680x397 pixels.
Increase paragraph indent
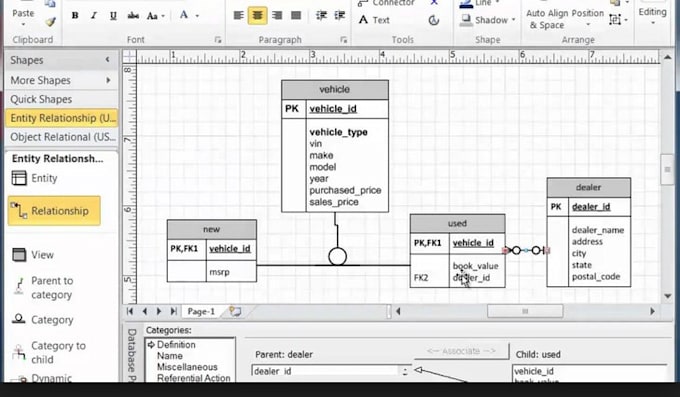(x=340, y=16)
